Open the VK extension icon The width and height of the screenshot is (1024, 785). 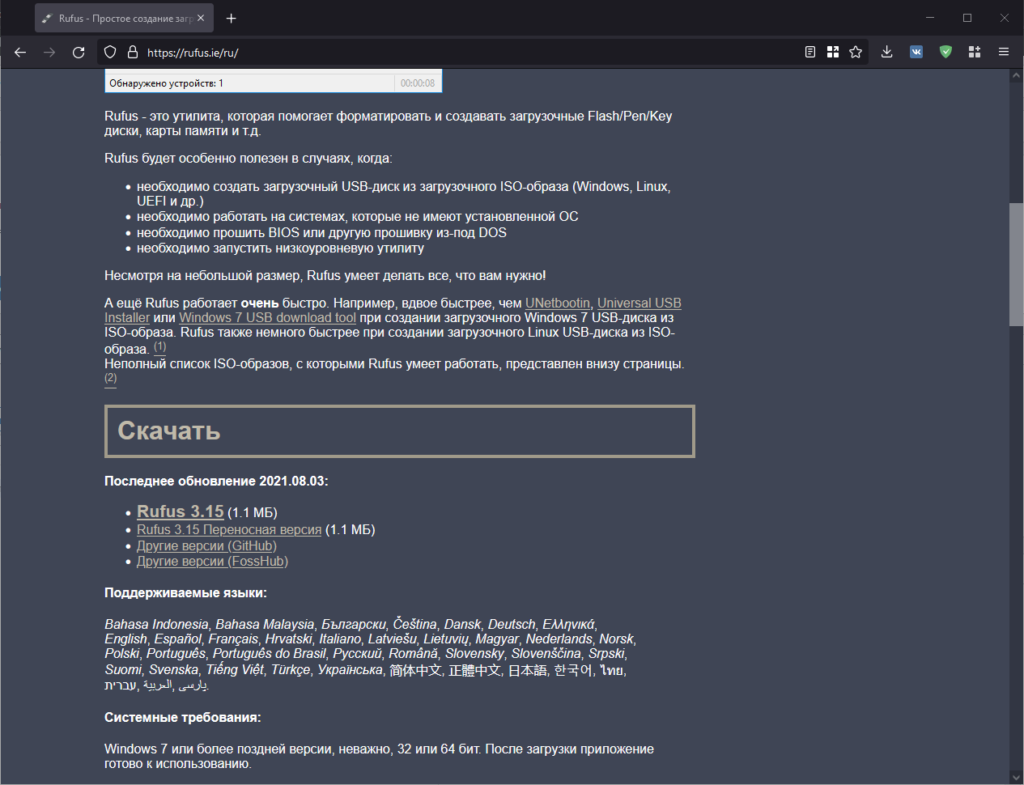point(916,52)
